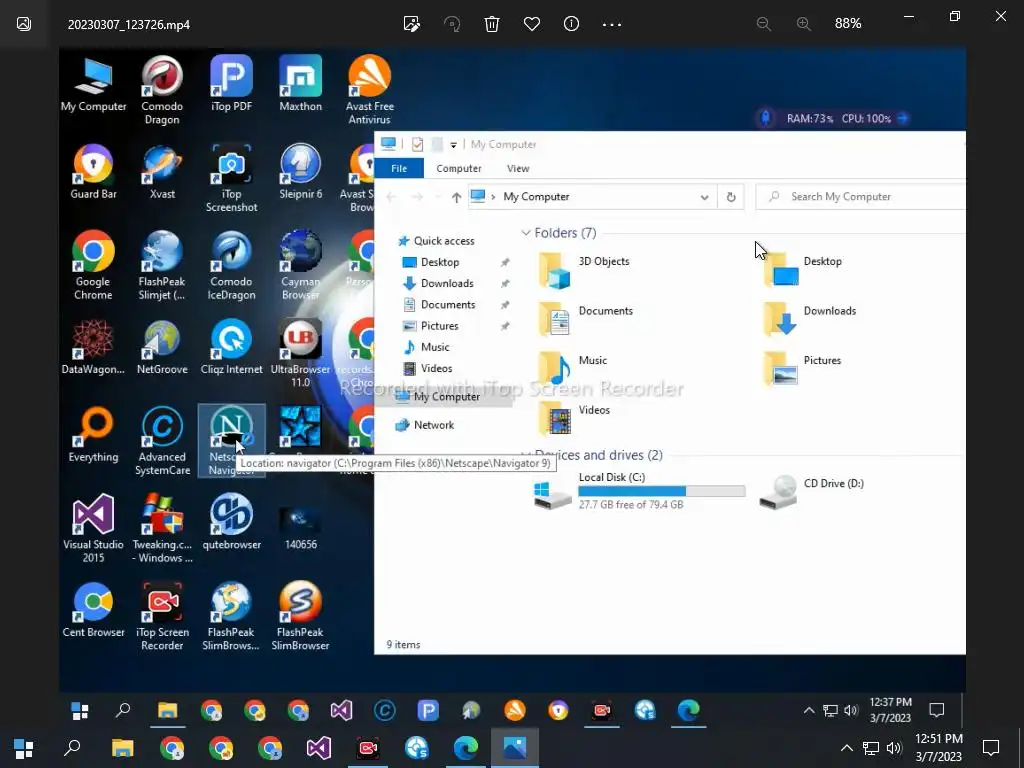
Task: Select the UltraBrowser 11.0 desktop icon
Action: tap(300, 353)
